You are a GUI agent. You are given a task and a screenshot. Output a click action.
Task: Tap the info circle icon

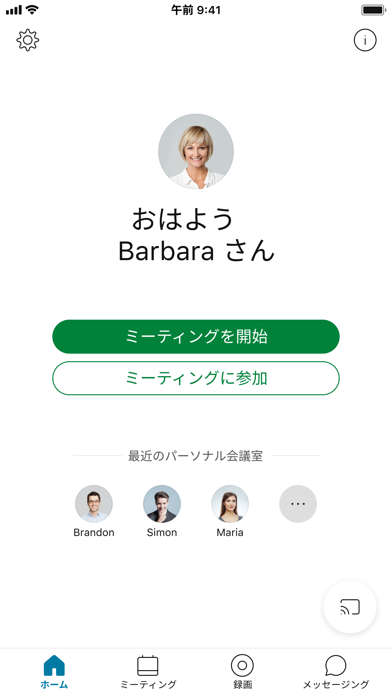point(365,40)
